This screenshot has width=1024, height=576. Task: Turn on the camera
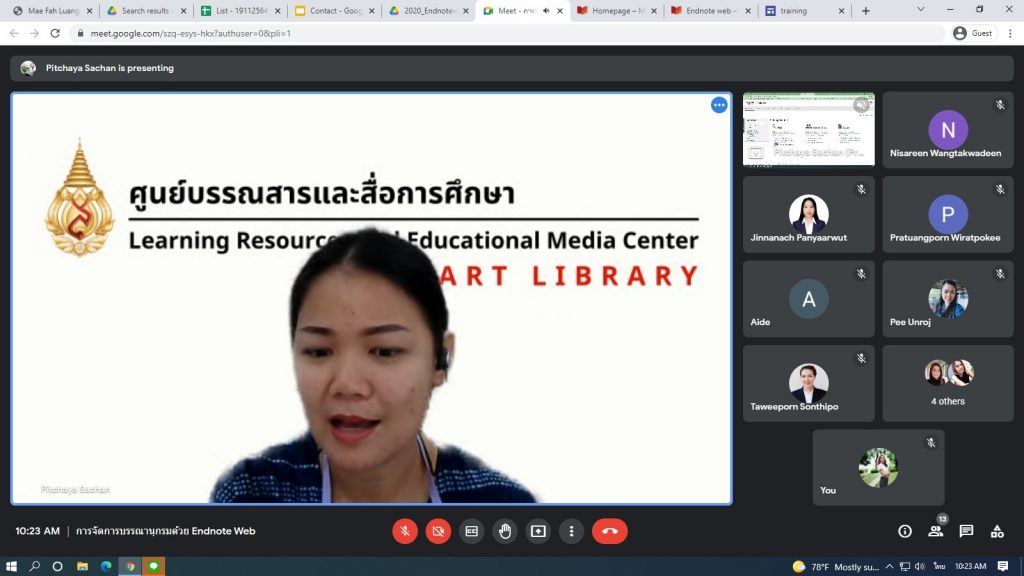(438, 531)
